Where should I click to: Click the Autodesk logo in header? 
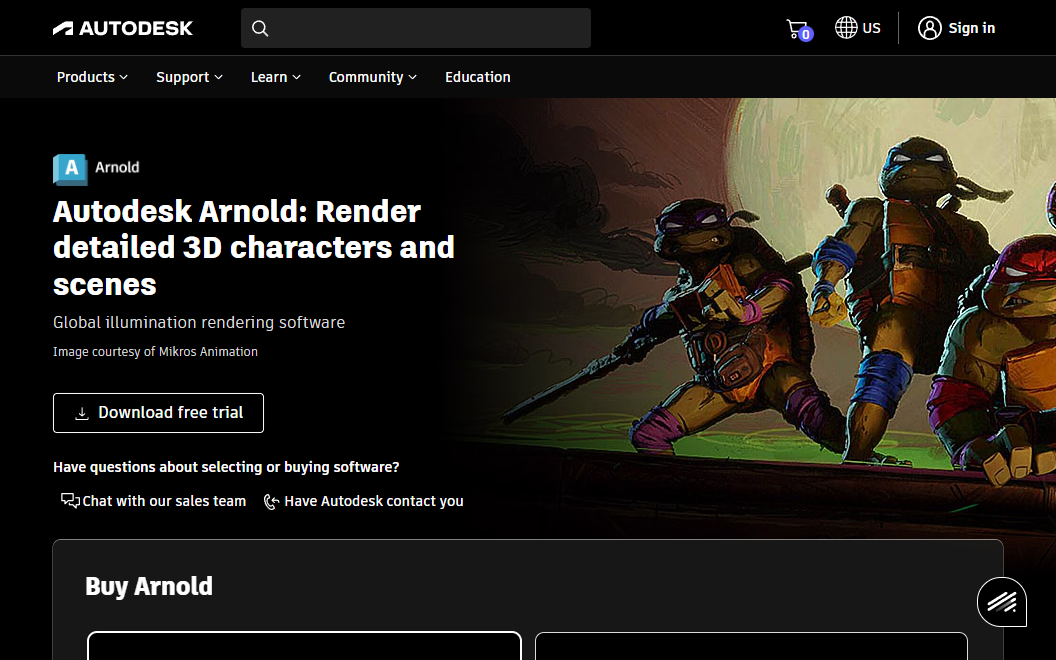(x=123, y=28)
